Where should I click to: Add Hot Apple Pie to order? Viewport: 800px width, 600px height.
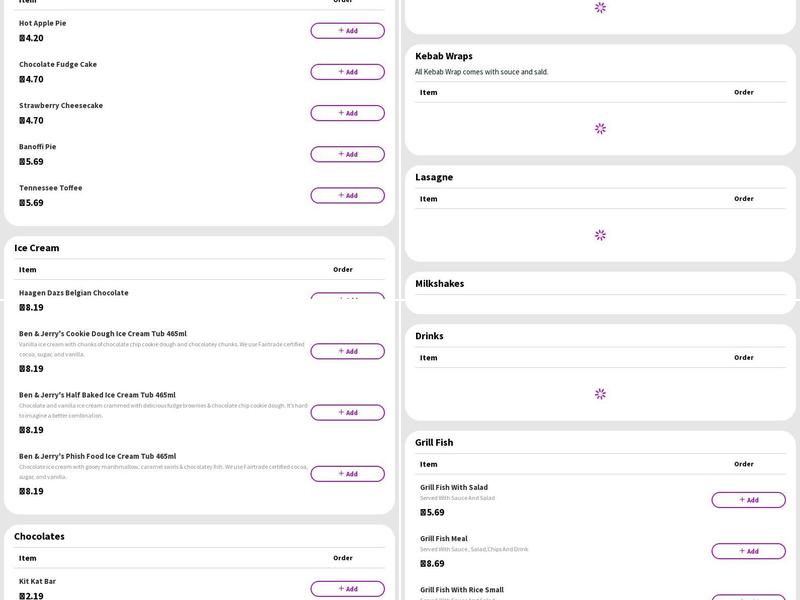(347, 31)
